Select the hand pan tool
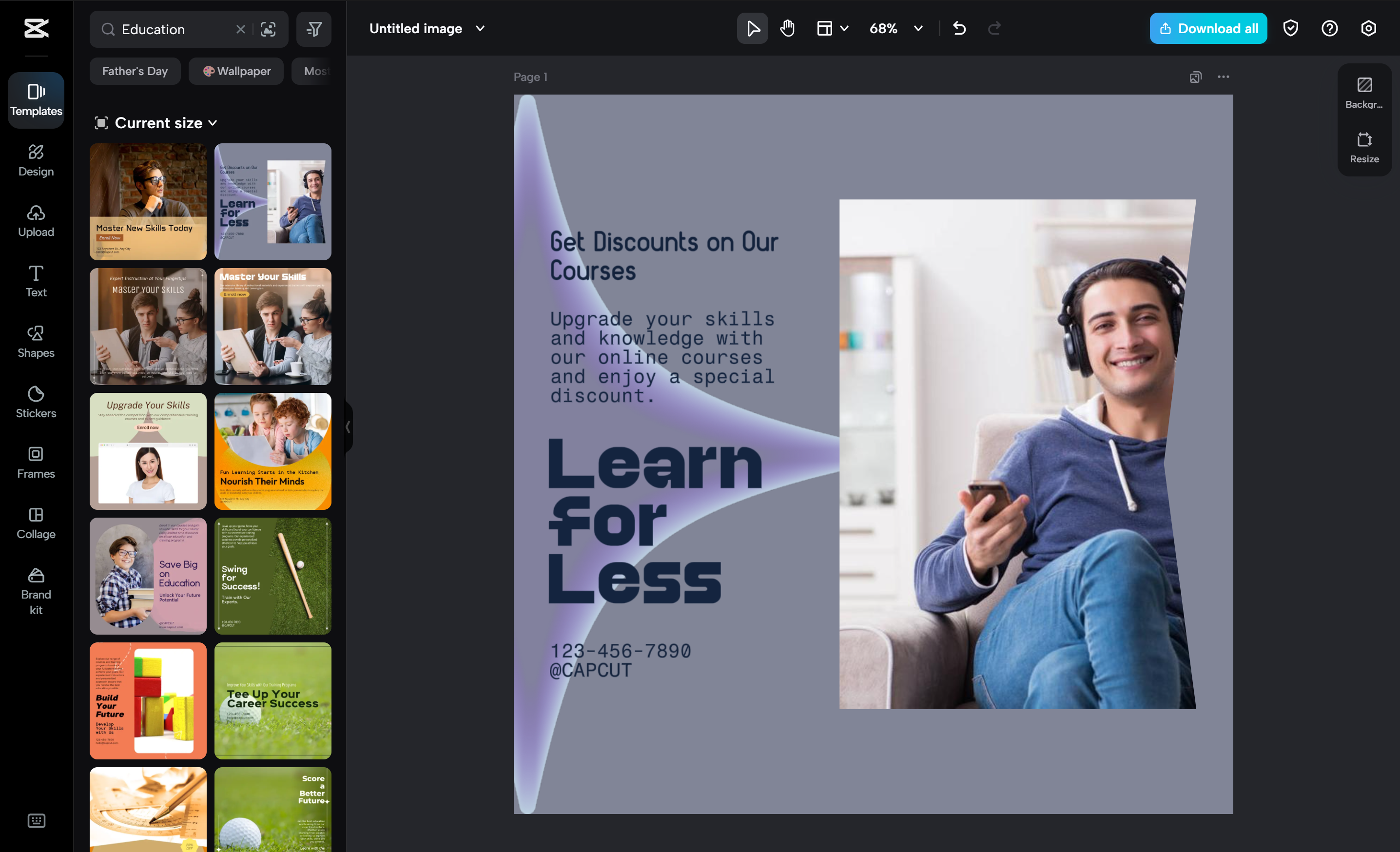Image resolution: width=1400 pixels, height=852 pixels. tap(787, 28)
